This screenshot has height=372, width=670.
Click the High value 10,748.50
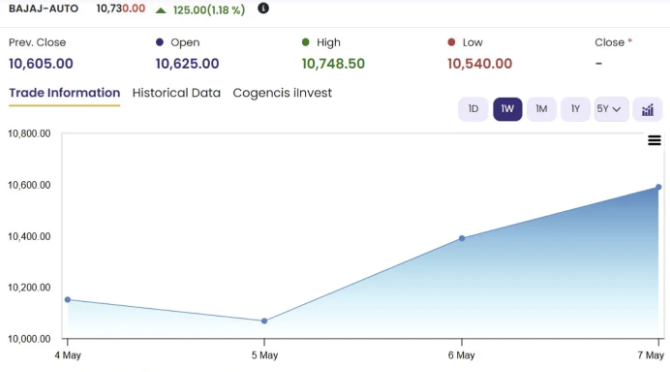(333, 64)
